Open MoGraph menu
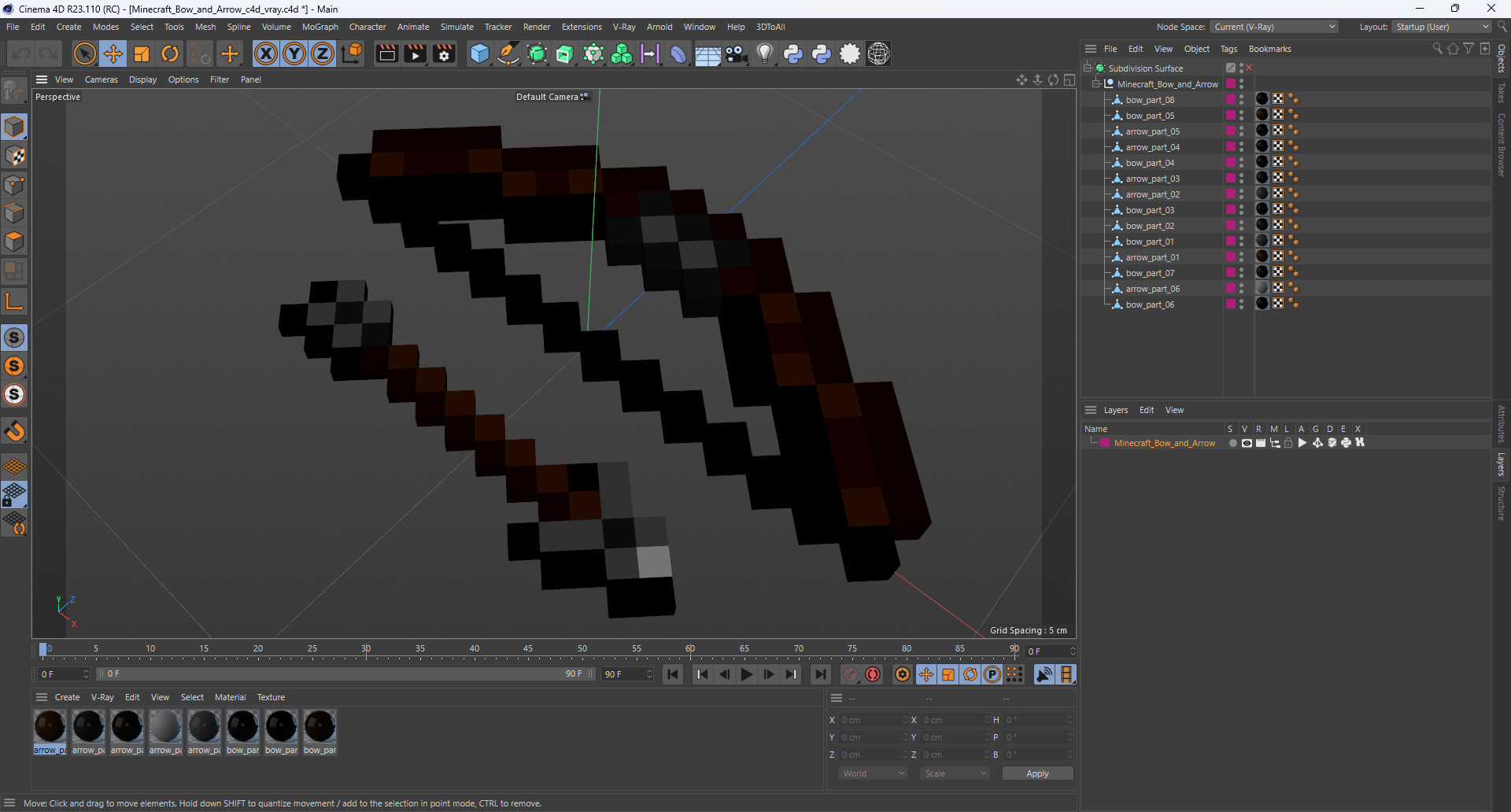 (x=320, y=27)
